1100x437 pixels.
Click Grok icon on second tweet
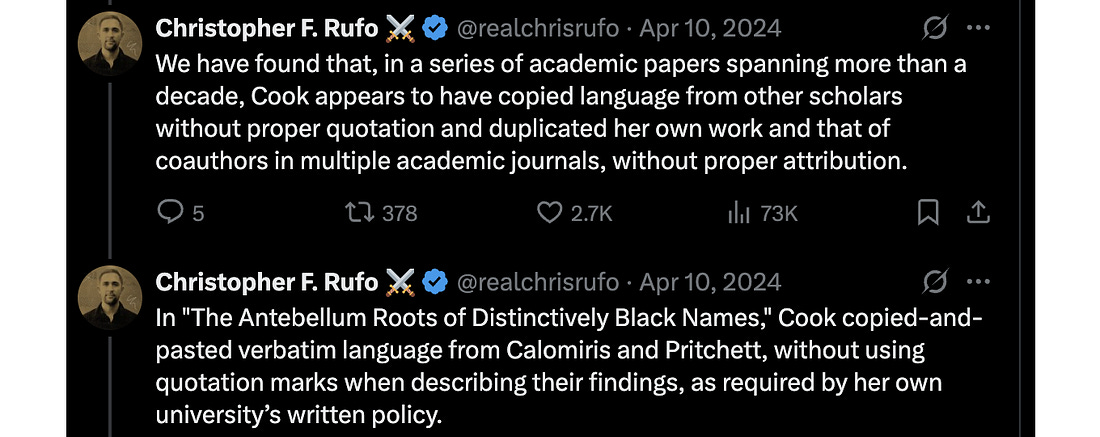tap(935, 283)
